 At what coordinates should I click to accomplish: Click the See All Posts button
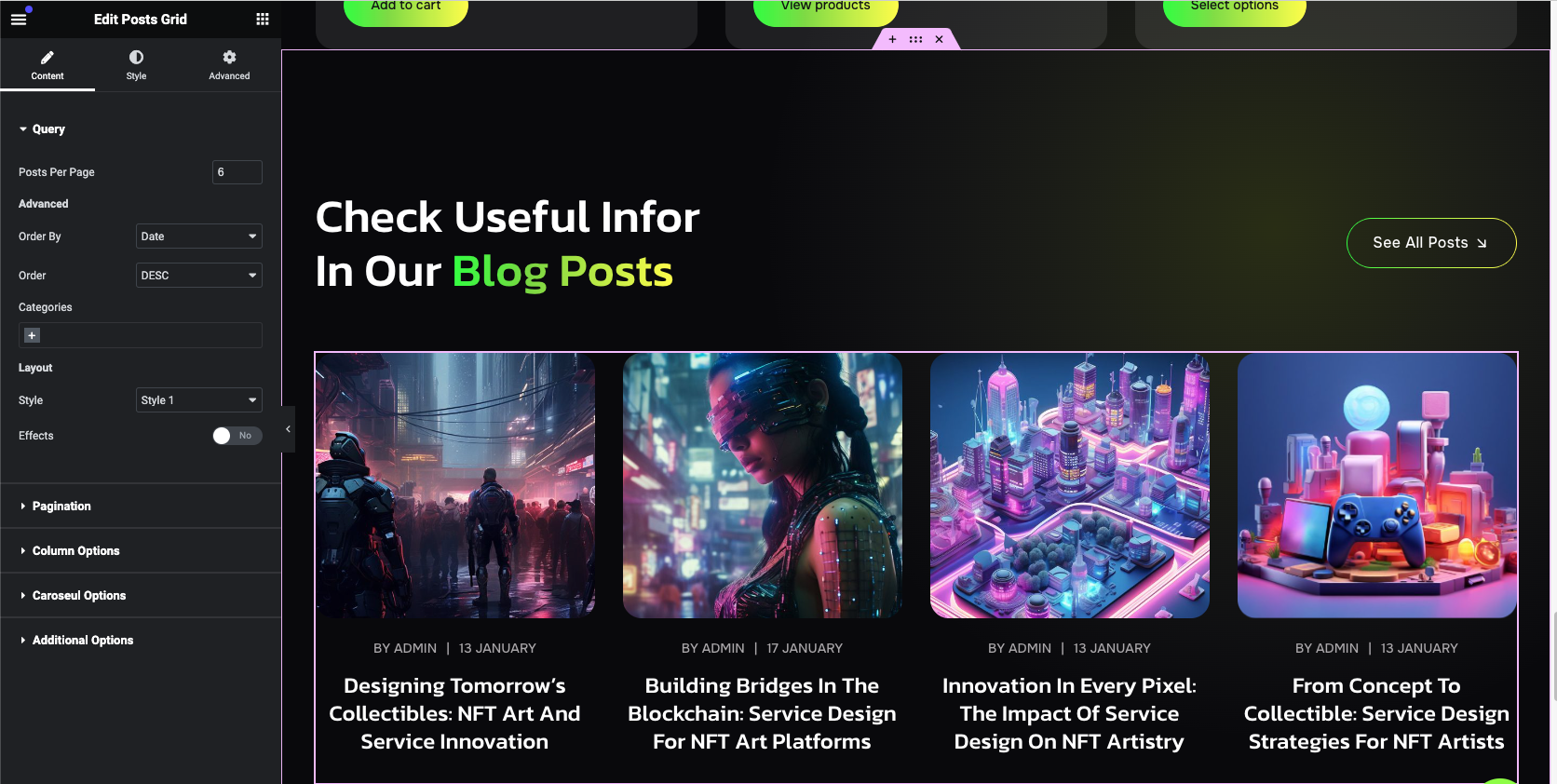click(1431, 243)
